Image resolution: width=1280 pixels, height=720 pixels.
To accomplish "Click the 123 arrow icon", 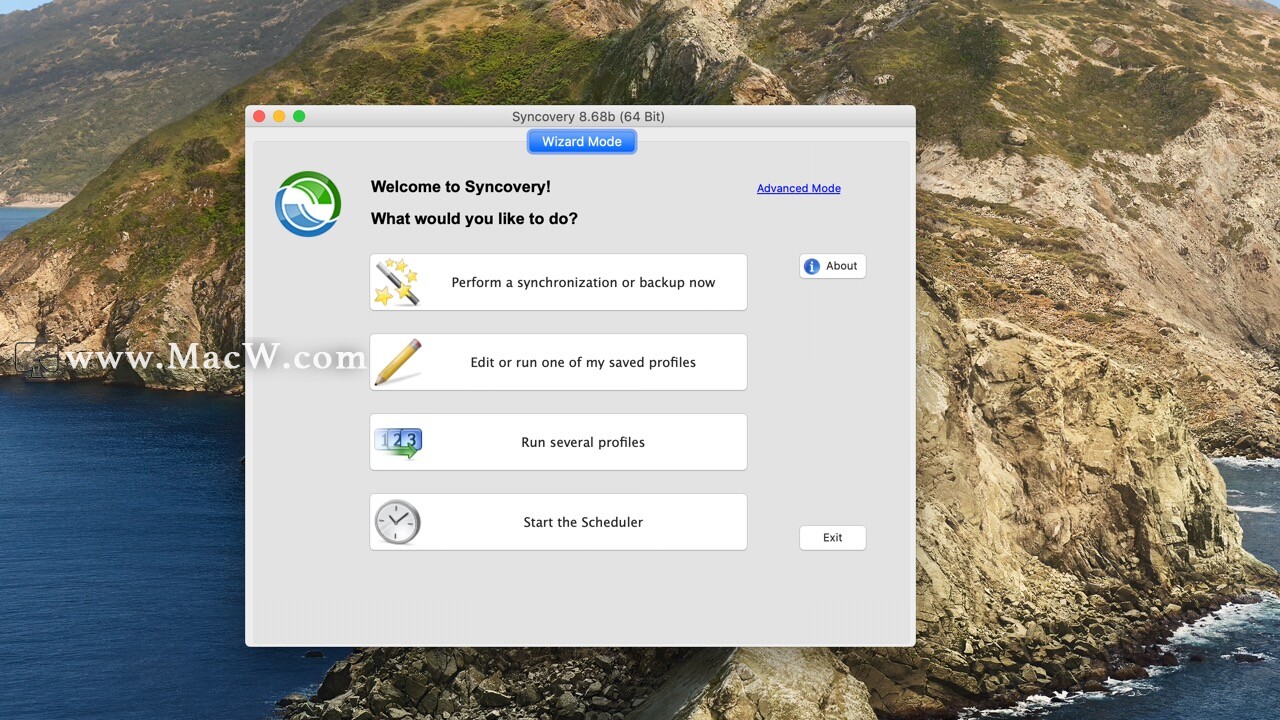I will pos(397,442).
